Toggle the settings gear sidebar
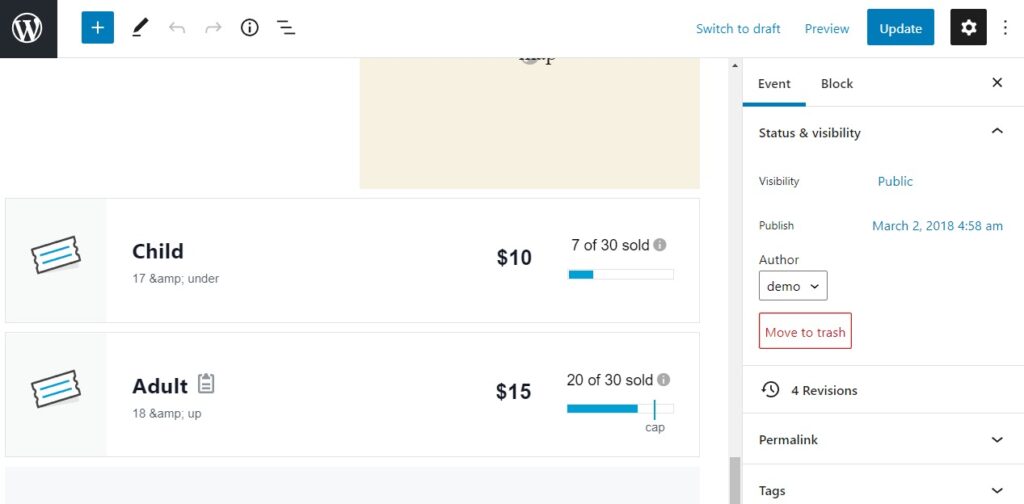 (x=968, y=28)
